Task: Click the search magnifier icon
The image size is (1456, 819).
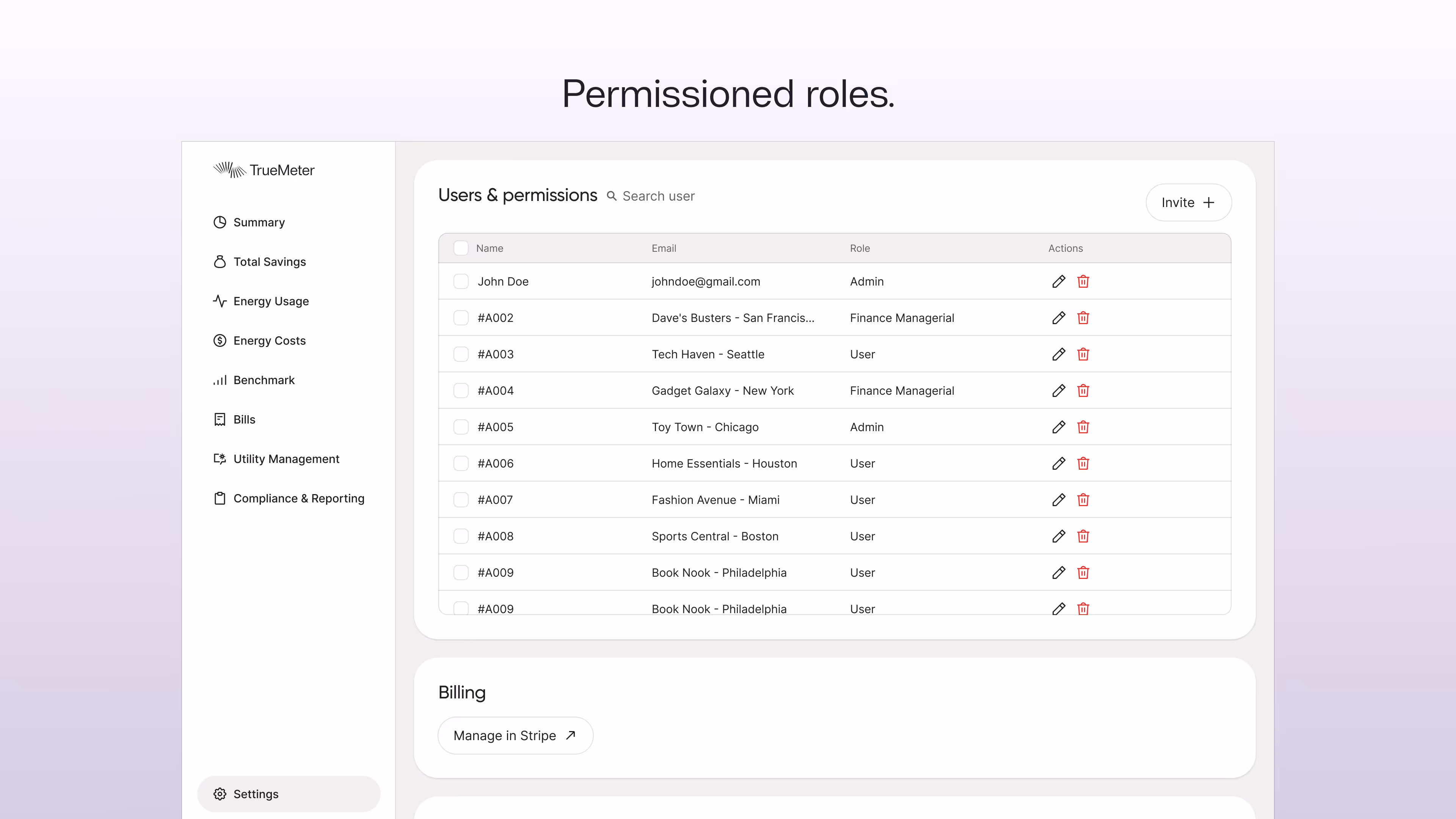Action: [612, 196]
